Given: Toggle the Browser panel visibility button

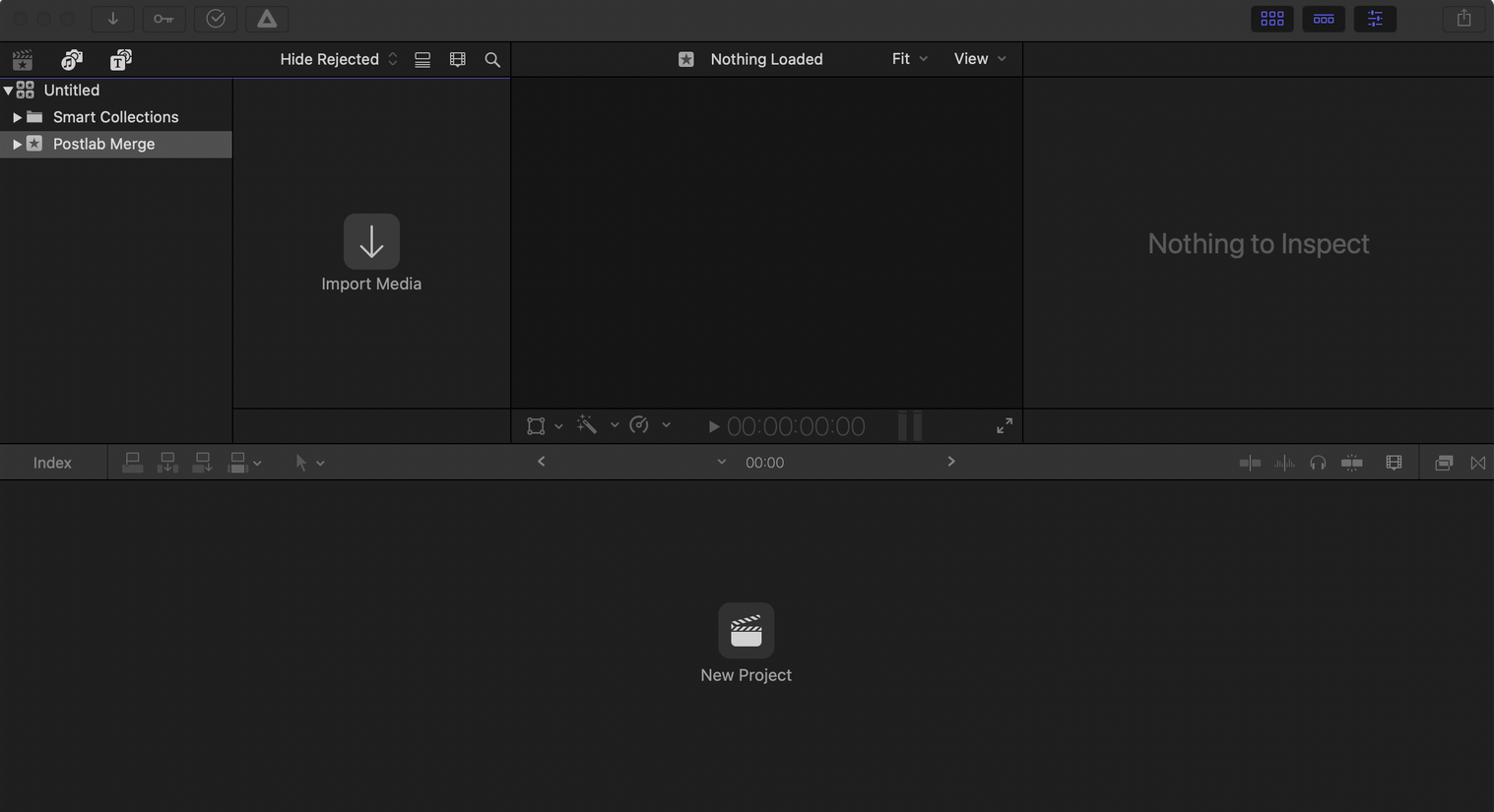Looking at the screenshot, I should 1271,19.
